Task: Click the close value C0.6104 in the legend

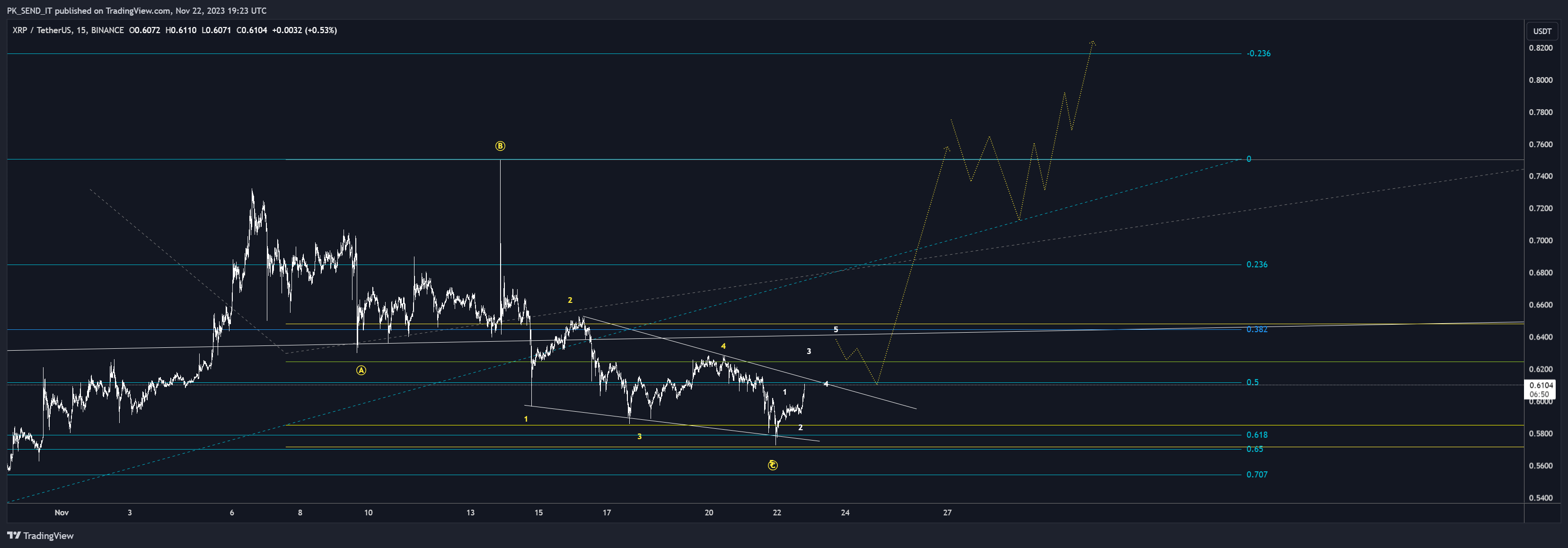Action: [x=252, y=30]
